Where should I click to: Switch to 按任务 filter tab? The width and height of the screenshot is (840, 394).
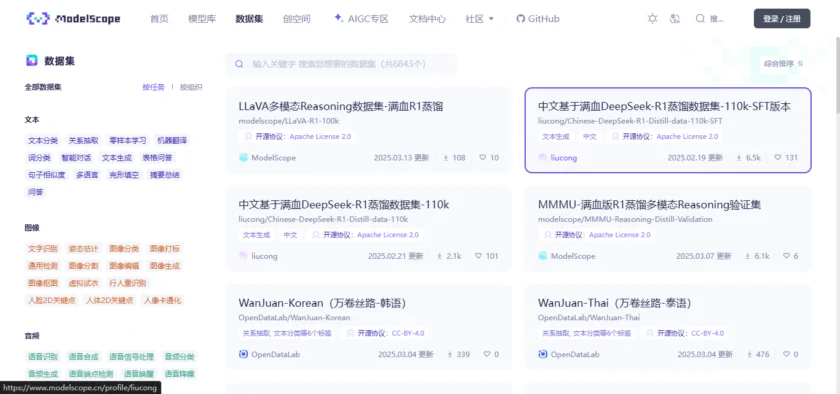(154, 87)
